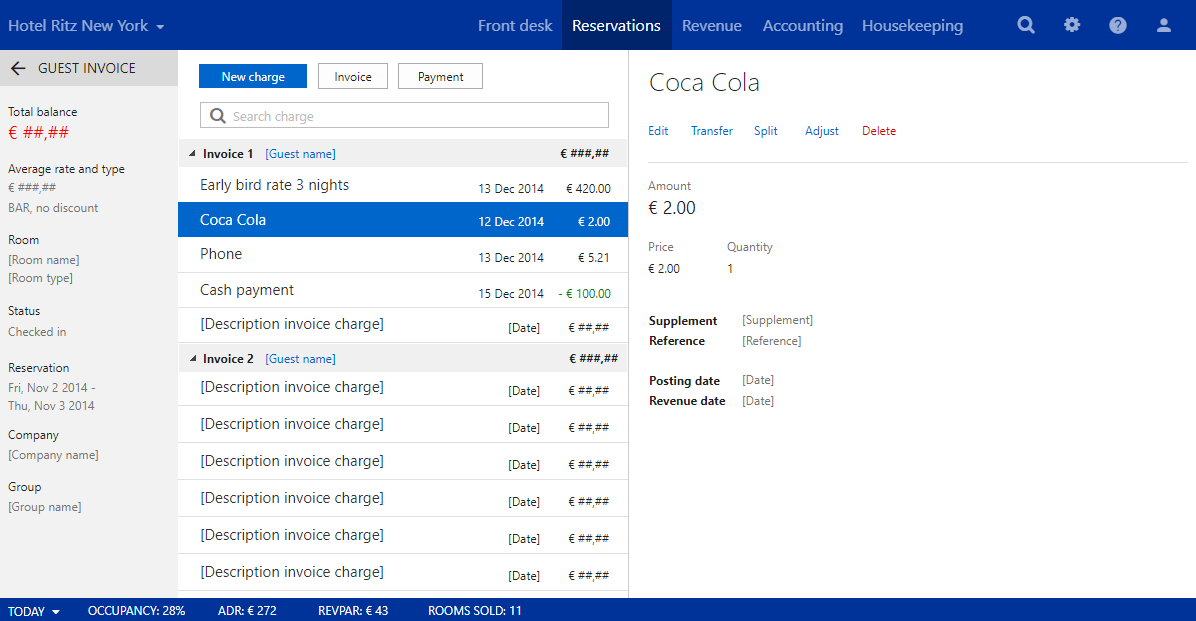Select Housekeeping tab
Viewport: 1196px width, 621px height.
pos(912,25)
